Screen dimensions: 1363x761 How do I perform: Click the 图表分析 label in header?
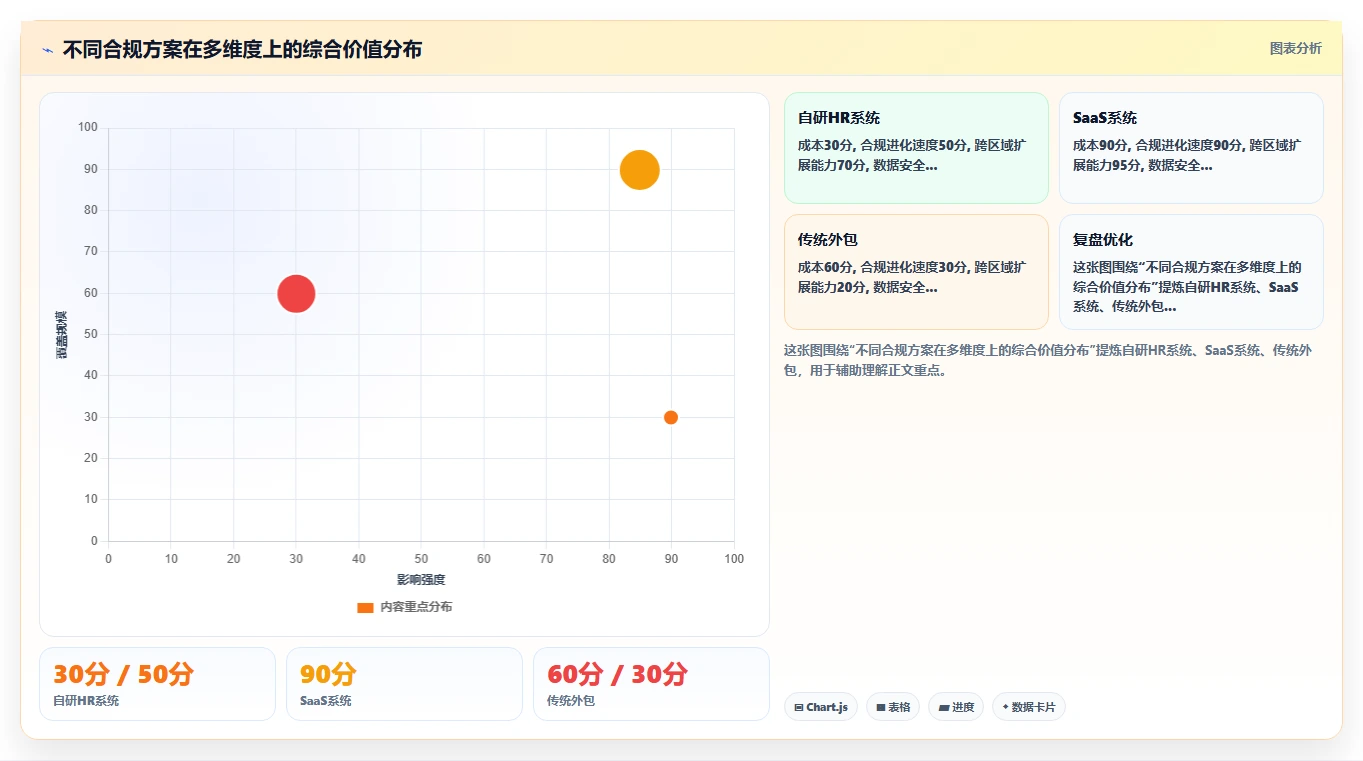pyautogui.click(x=1295, y=48)
